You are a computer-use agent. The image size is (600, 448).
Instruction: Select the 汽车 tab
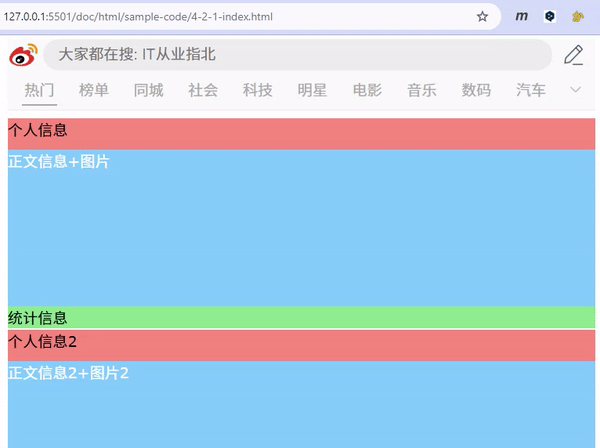[531, 90]
